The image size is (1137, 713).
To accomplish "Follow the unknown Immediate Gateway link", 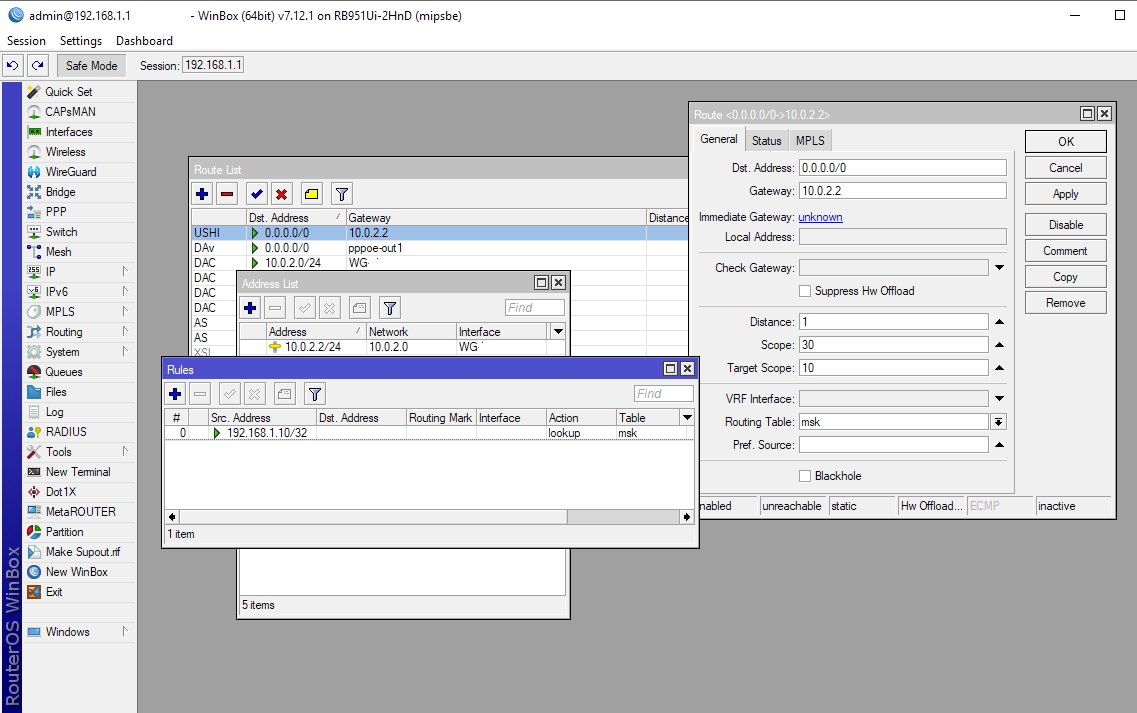I will [820, 217].
